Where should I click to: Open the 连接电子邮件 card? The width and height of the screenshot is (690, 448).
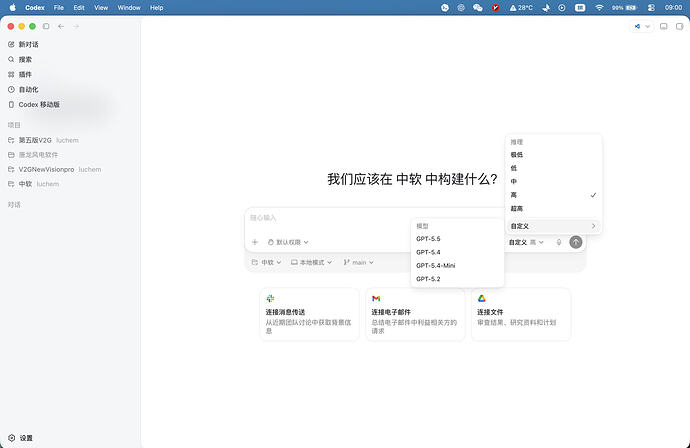(415, 314)
